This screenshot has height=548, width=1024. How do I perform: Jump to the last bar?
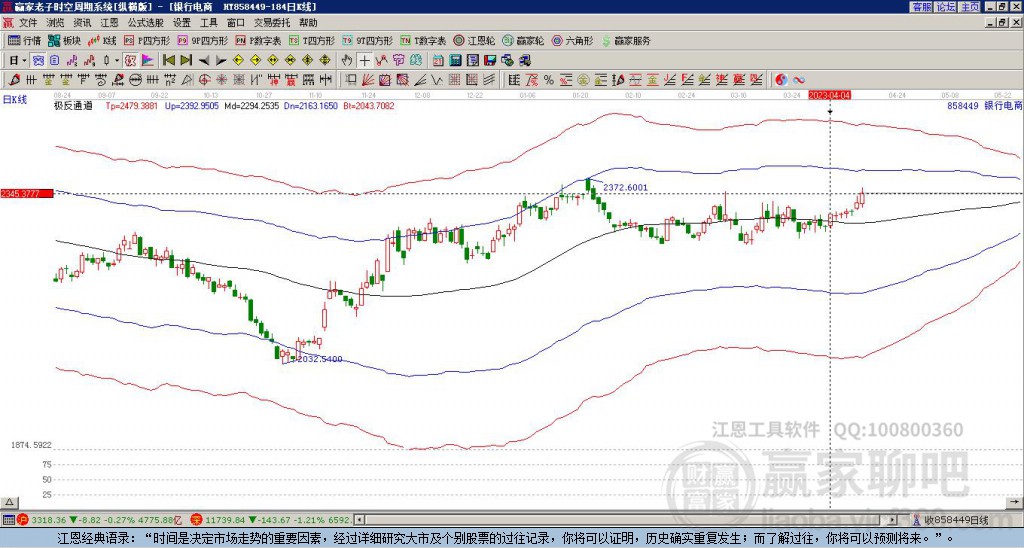pyautogui.click(x=186, y=61)
